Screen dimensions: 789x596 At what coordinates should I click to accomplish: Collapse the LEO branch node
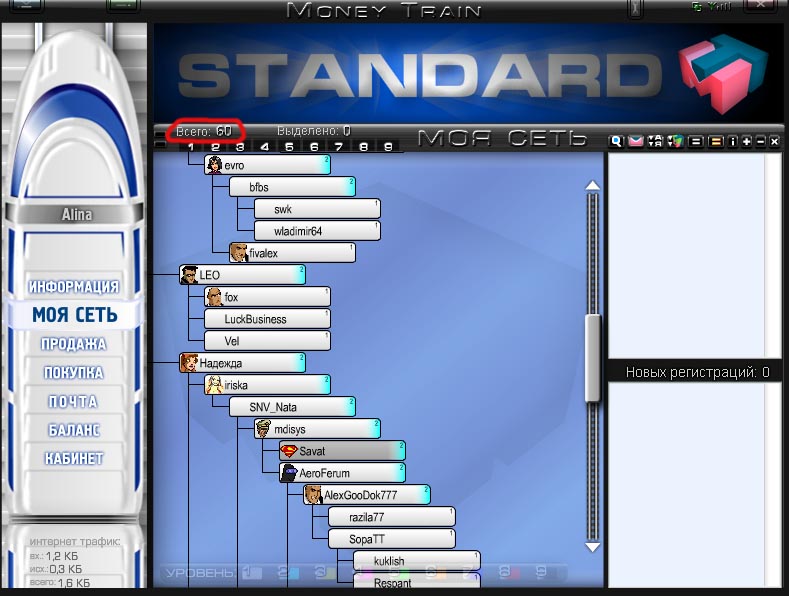coord(242,274)
